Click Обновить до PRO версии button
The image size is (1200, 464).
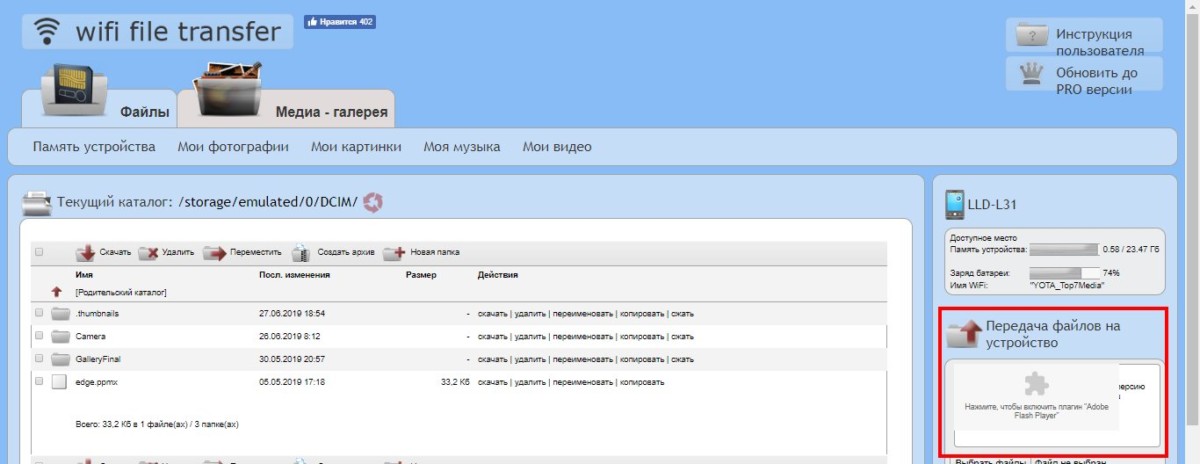(x=1084, y=81)
